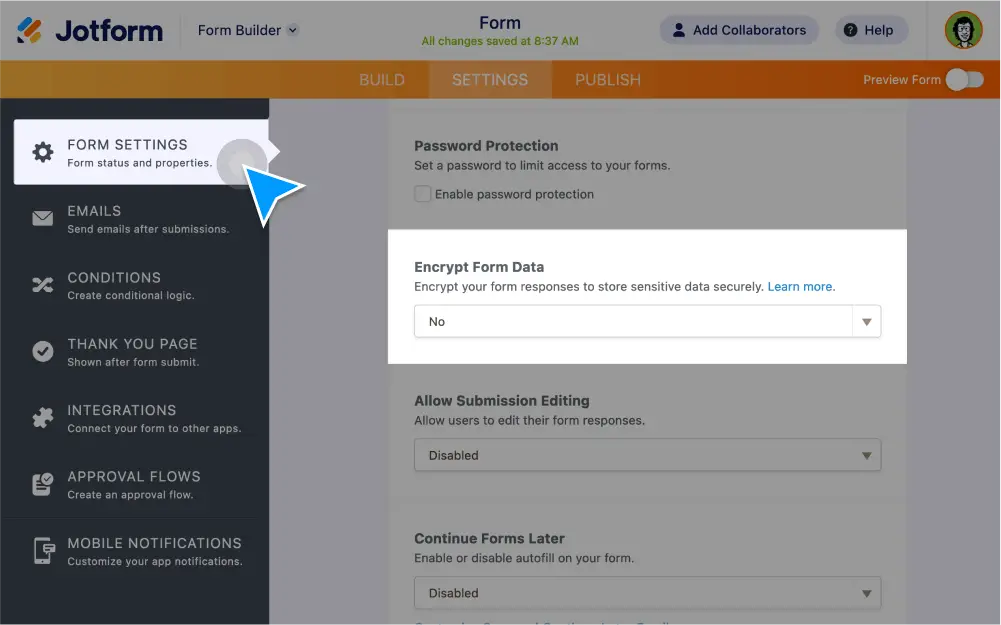This screenshot has height=625, width=1001.
Task: Open Form Settings via the gear icon
Action: tap(42, 151)
